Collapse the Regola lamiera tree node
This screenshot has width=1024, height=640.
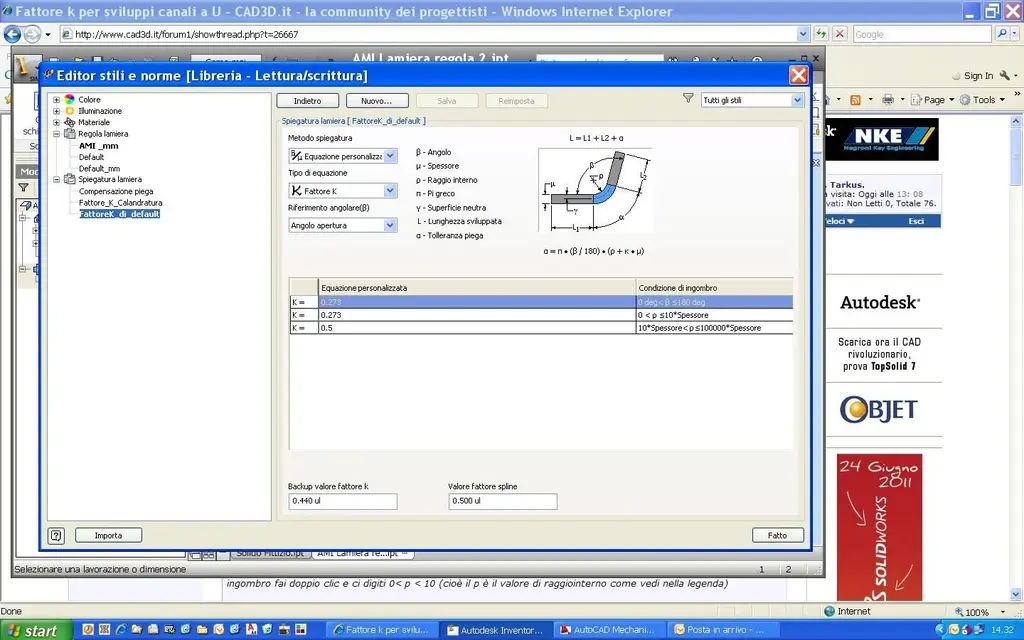pos(56,134)
